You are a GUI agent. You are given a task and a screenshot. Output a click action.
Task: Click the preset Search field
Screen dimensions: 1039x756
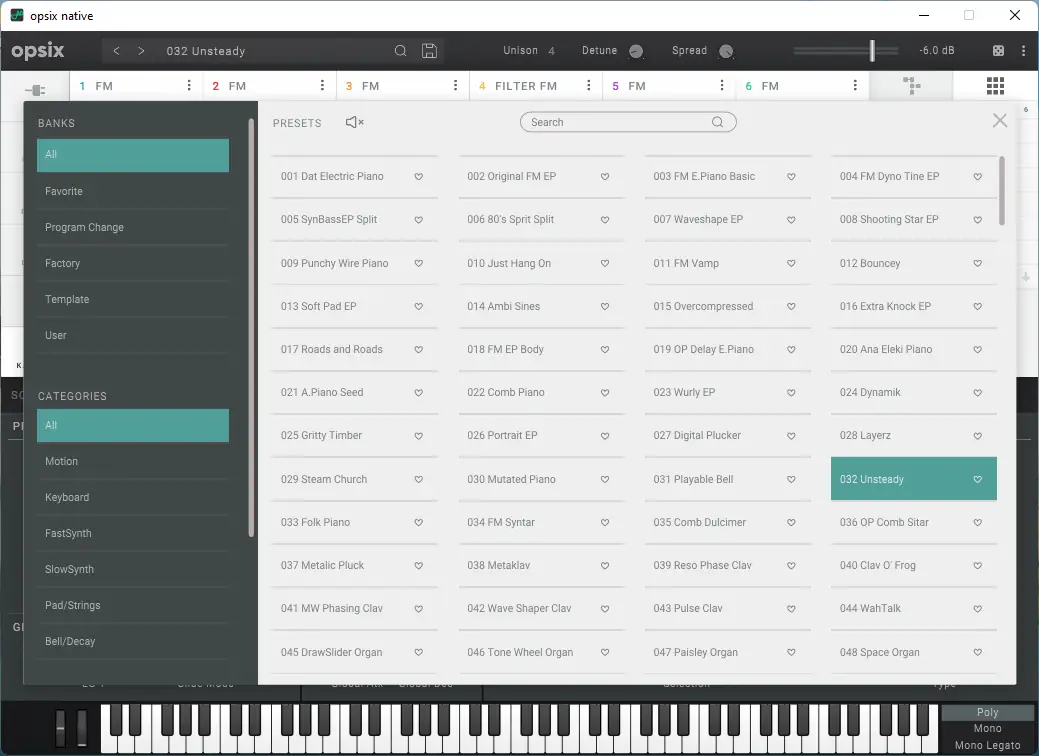628,122
